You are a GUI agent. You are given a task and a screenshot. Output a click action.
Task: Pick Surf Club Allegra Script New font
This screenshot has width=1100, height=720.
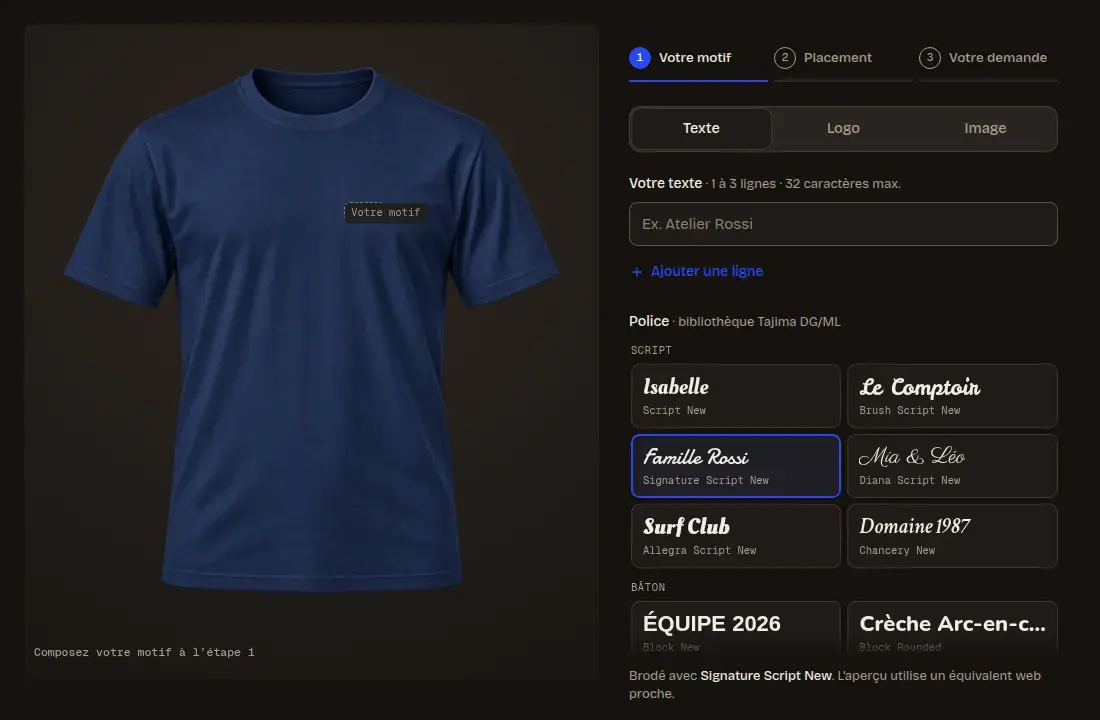pyautogui.click(x=736, y=536)
